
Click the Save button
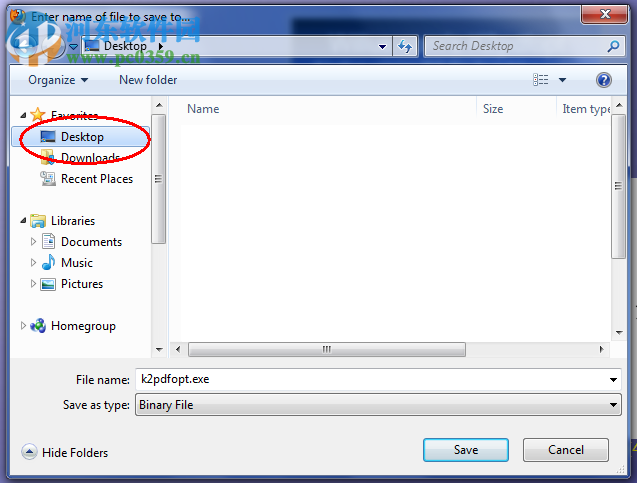click(466, 450)
